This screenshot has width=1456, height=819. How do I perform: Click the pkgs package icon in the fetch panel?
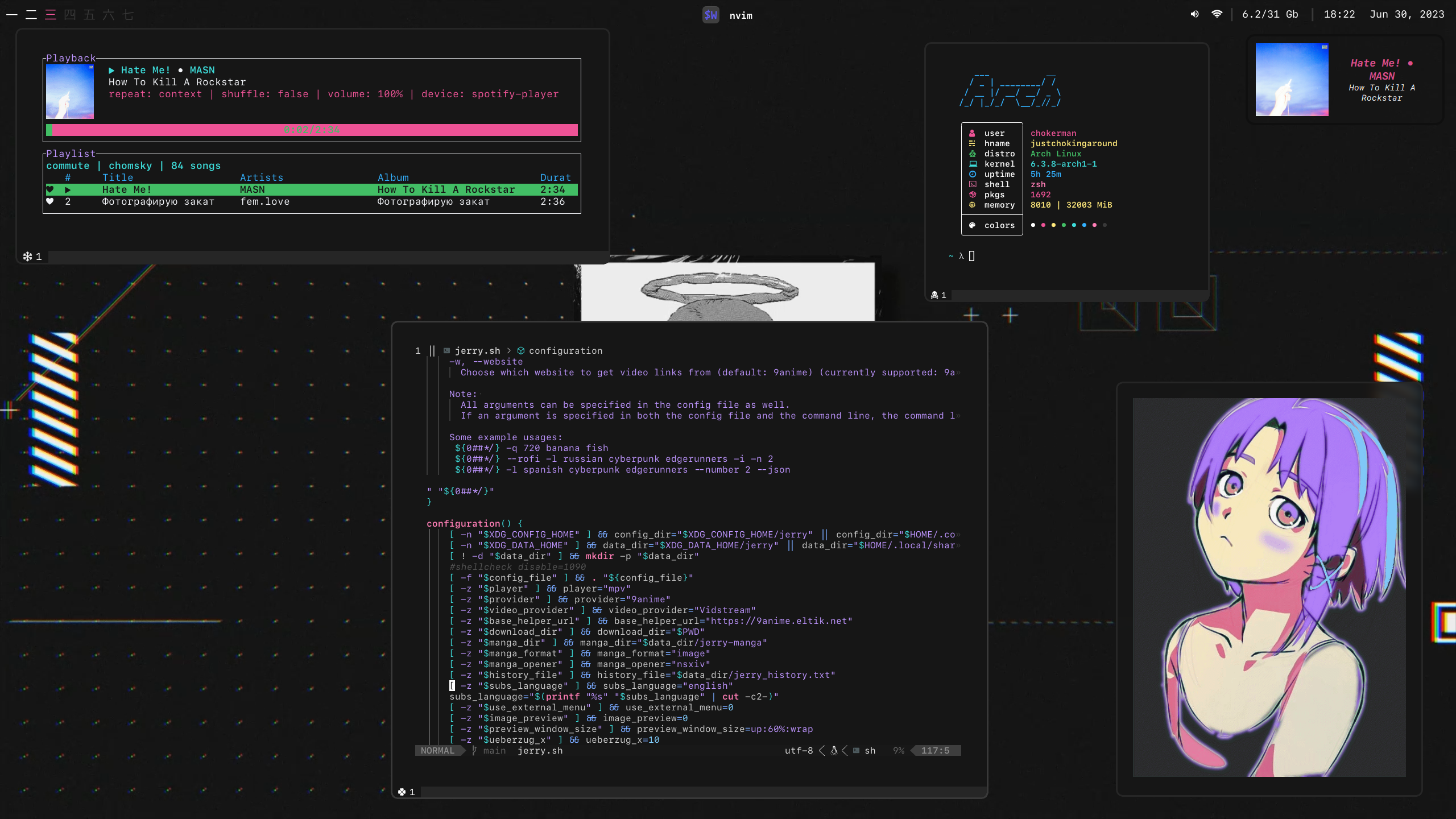coord(971,195)
